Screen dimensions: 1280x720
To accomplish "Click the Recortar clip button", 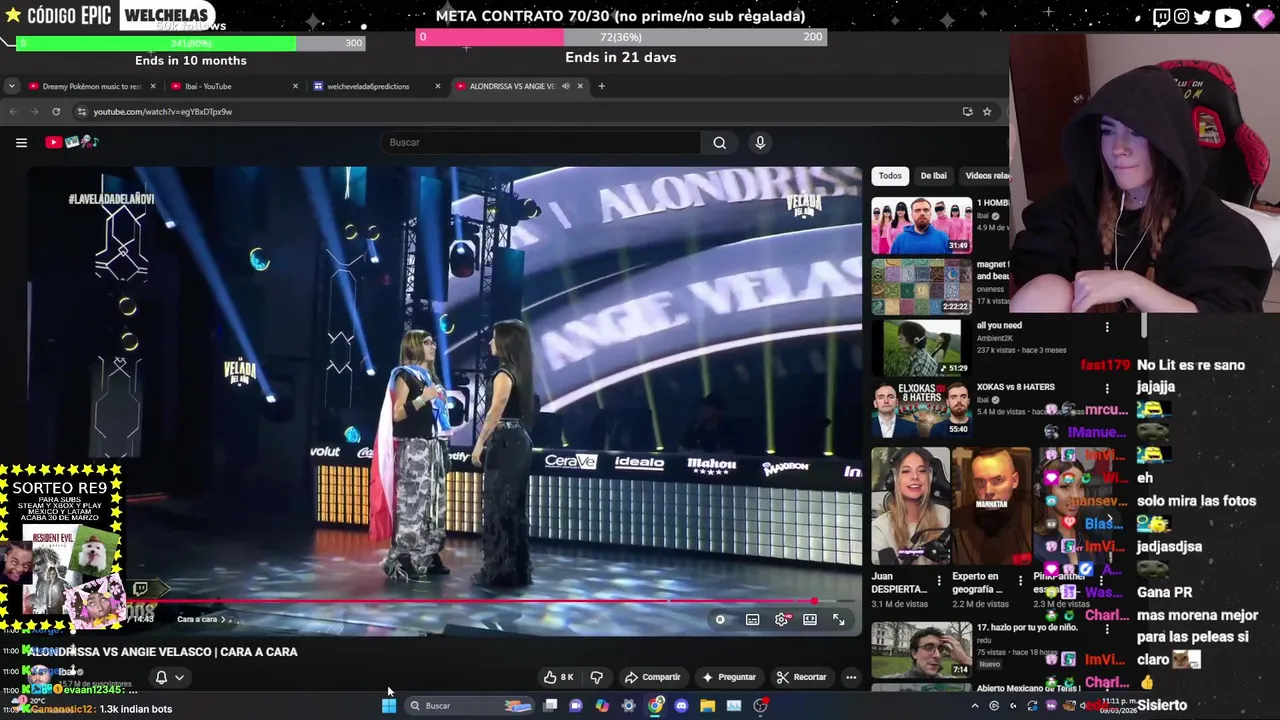I will click(x=802, y=677).
